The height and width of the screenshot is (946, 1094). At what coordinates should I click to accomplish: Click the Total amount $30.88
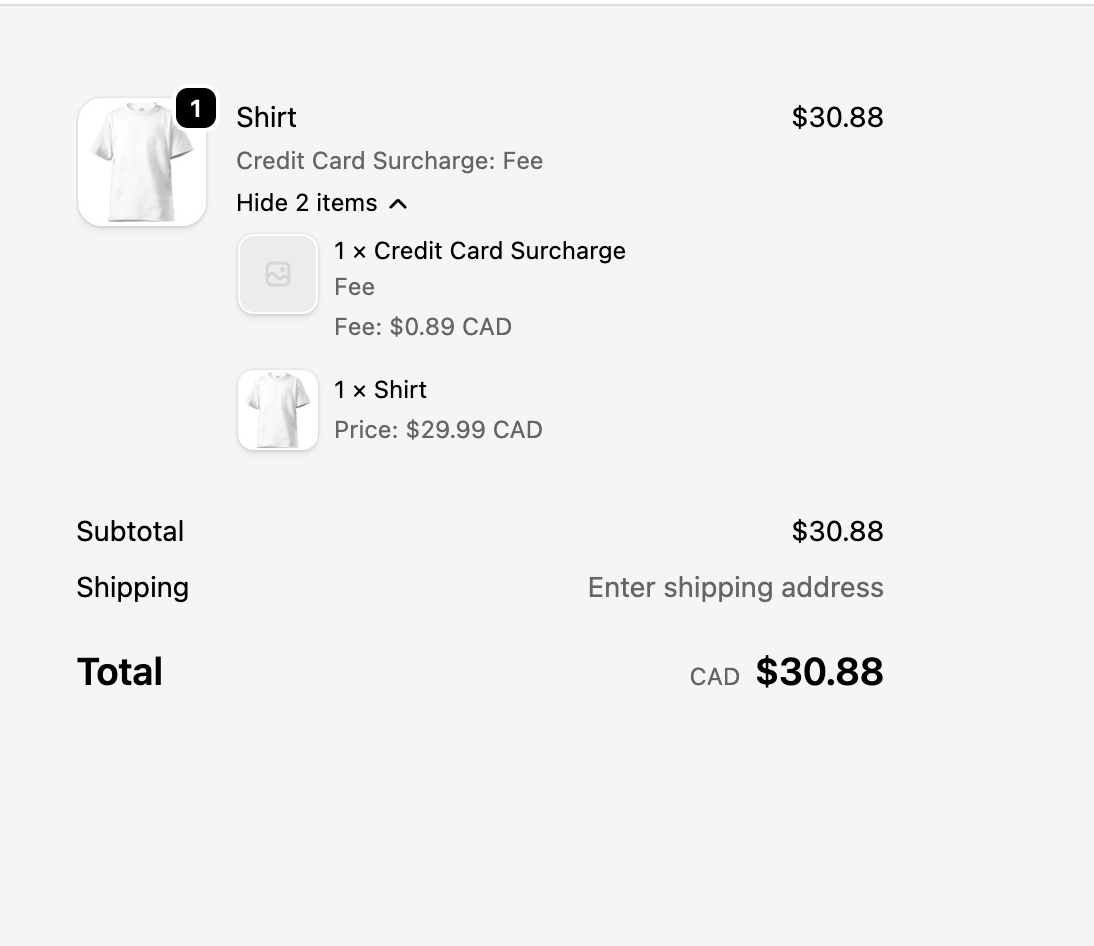819,671
